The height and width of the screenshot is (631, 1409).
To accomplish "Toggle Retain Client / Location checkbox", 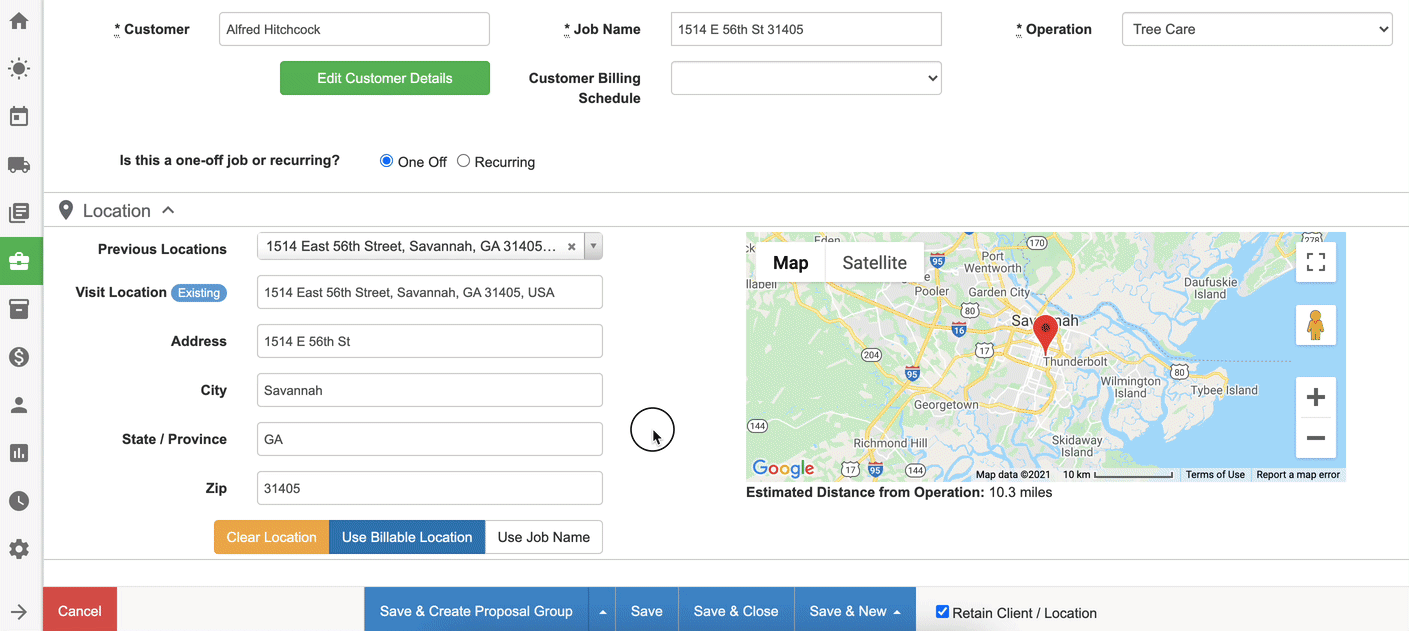I will click(942, 612).
